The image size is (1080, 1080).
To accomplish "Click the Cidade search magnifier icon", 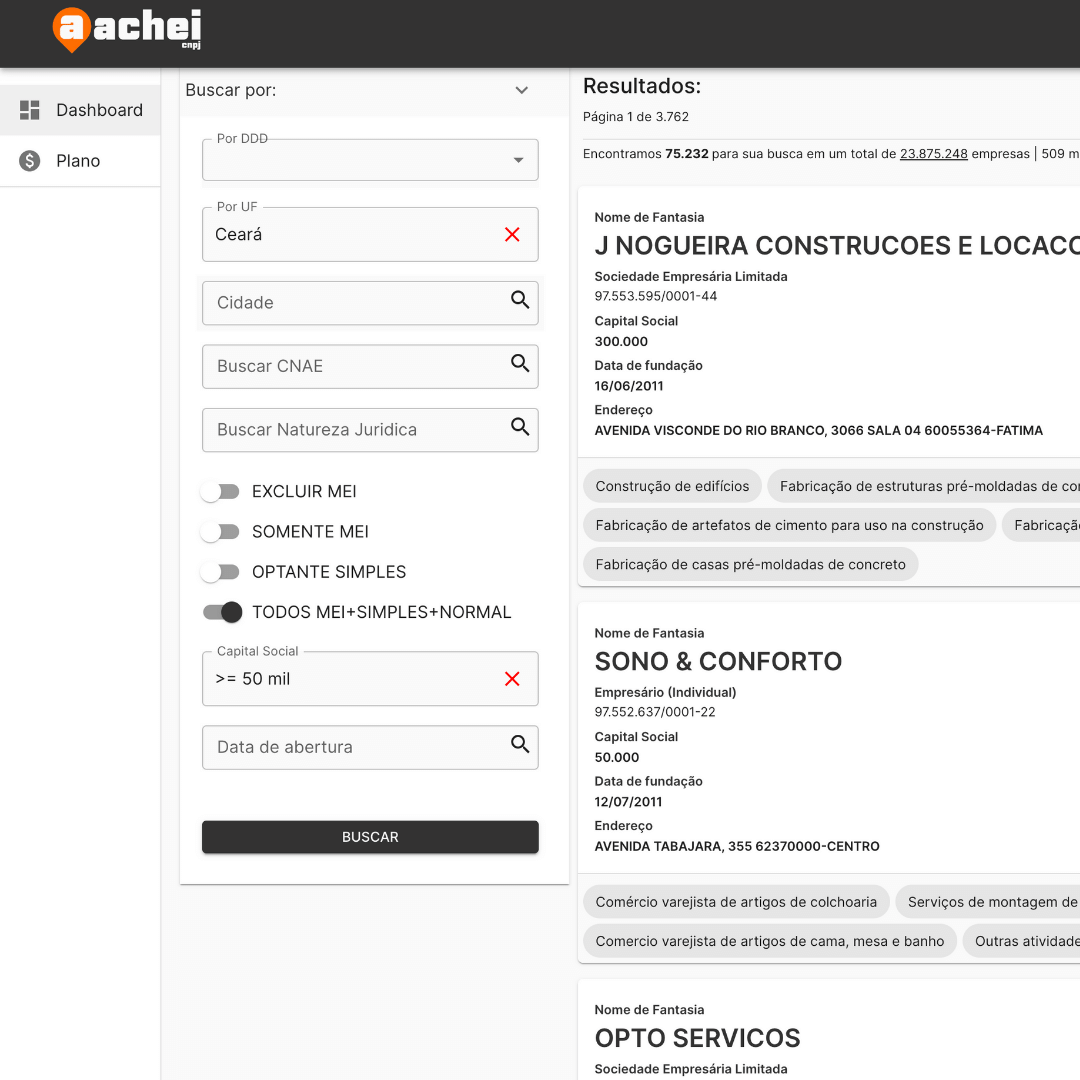I will click(520, 300).
